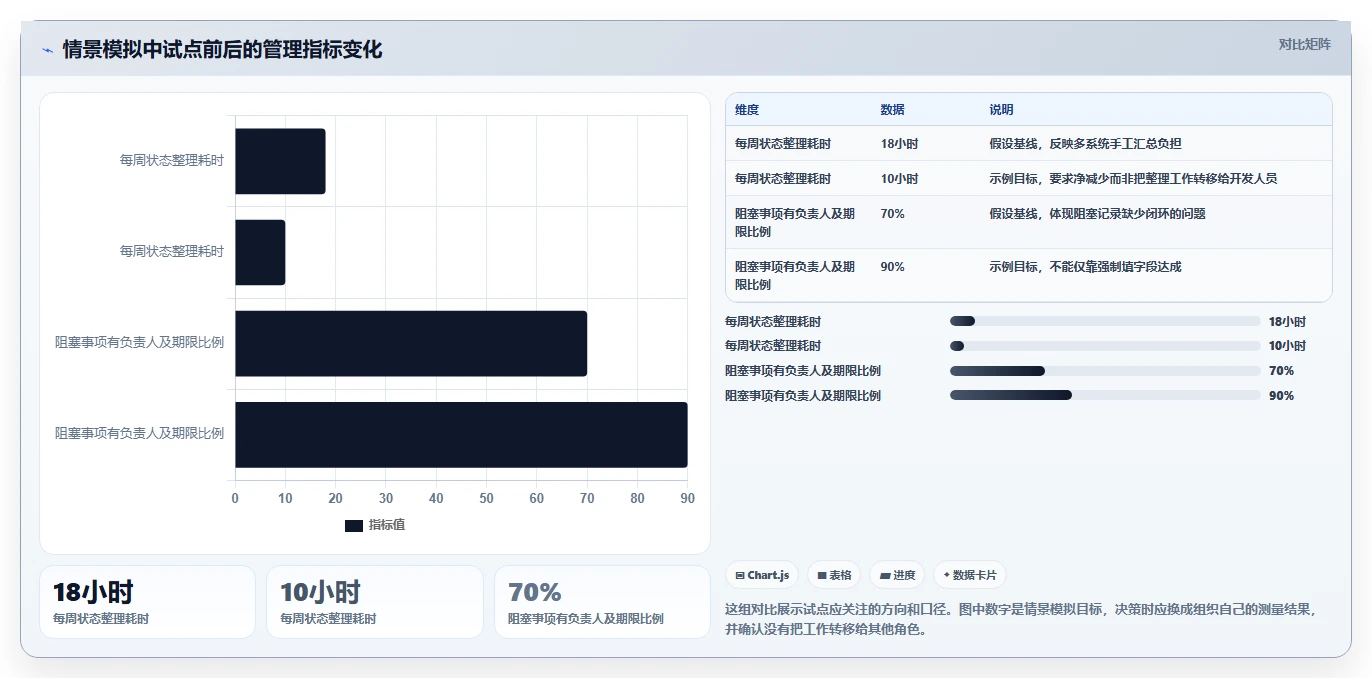Click the page title 情景模拟中试点前后的管理指标变化
The height and width of the screenshot is (678, 1372).
point(222,50)
